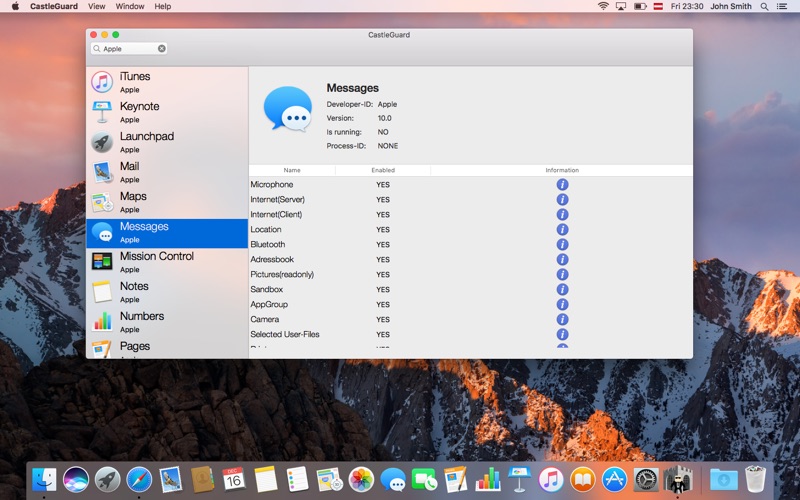Launch Safari from the Dock
Screen dimensions: 800x500
tap(139, 480)
